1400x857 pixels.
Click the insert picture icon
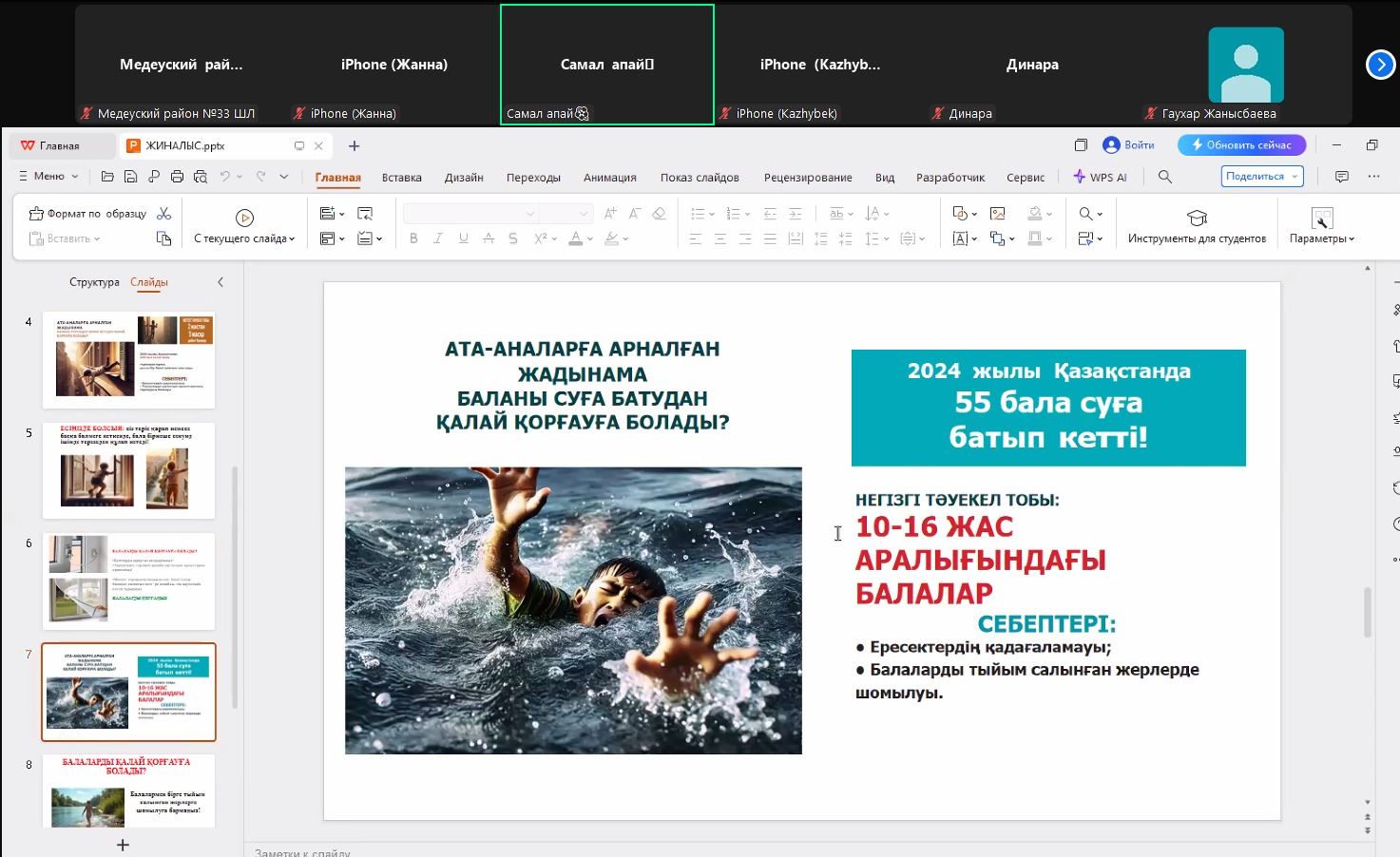click(x=997, y=214)
